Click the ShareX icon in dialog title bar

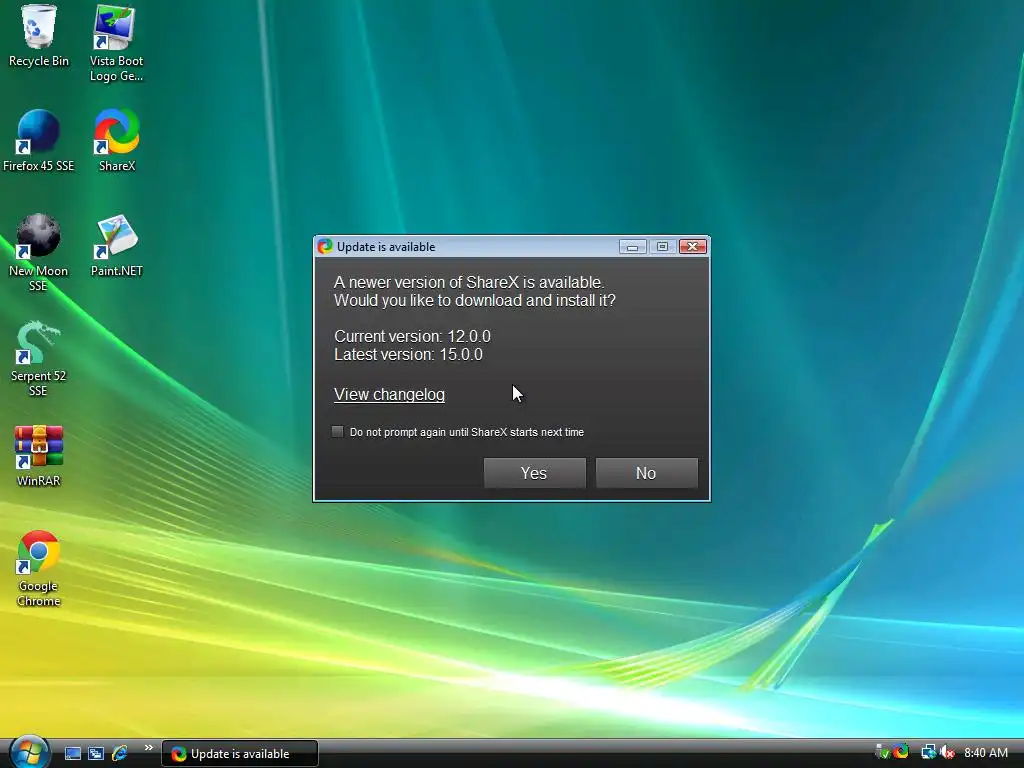[325, 246]
